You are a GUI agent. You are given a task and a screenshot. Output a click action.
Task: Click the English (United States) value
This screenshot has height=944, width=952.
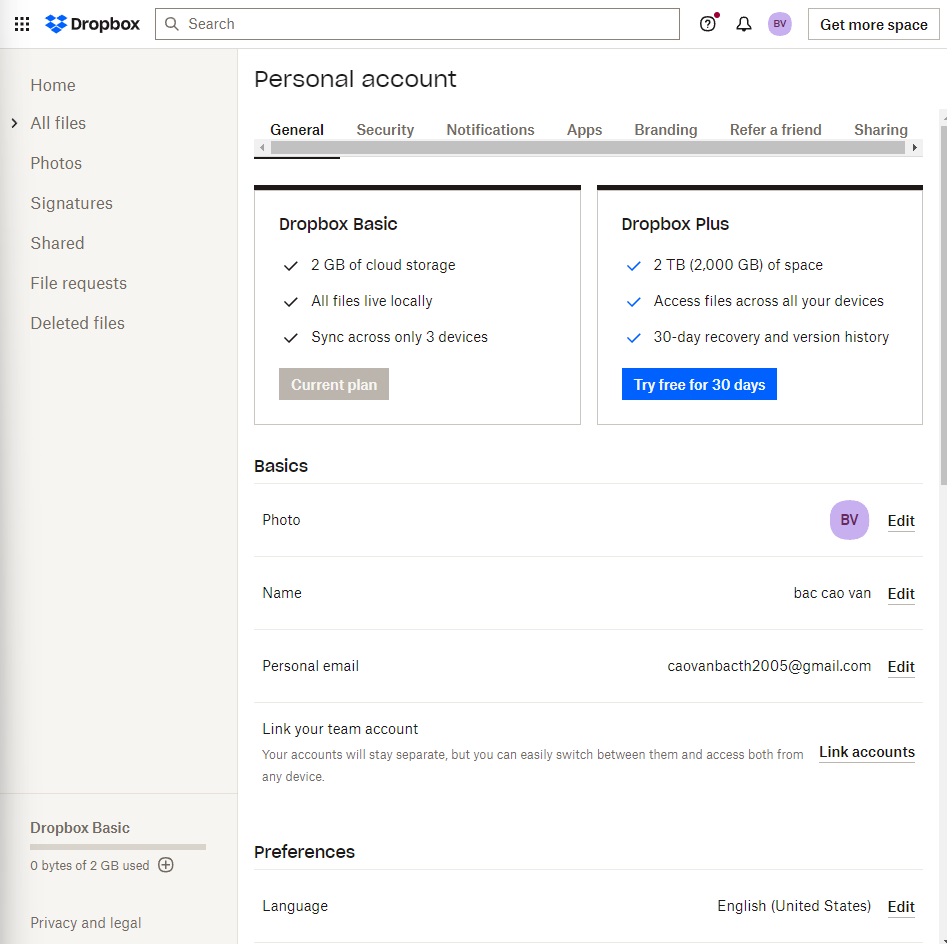[794, 906]
